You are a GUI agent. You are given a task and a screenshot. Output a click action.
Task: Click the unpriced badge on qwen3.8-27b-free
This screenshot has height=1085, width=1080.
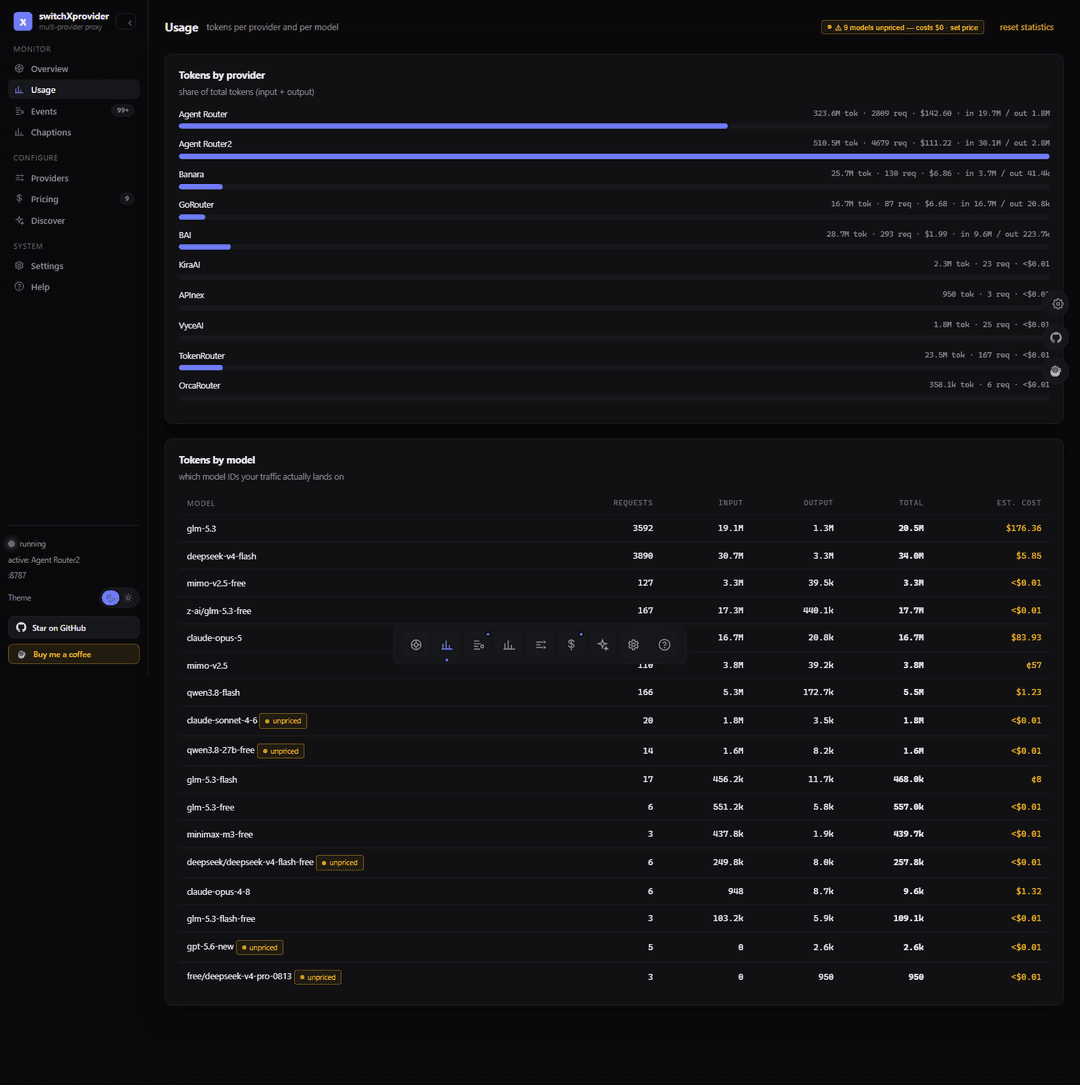click(x=280, y=751)
